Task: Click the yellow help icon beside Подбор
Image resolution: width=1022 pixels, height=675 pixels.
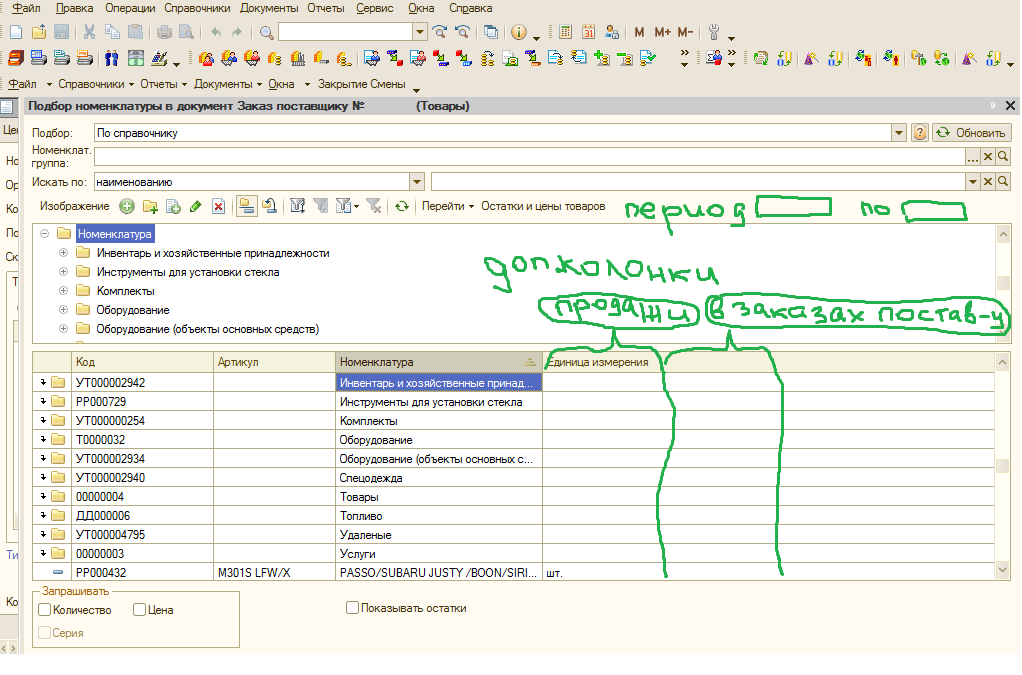Action: (x=920, y=132)
